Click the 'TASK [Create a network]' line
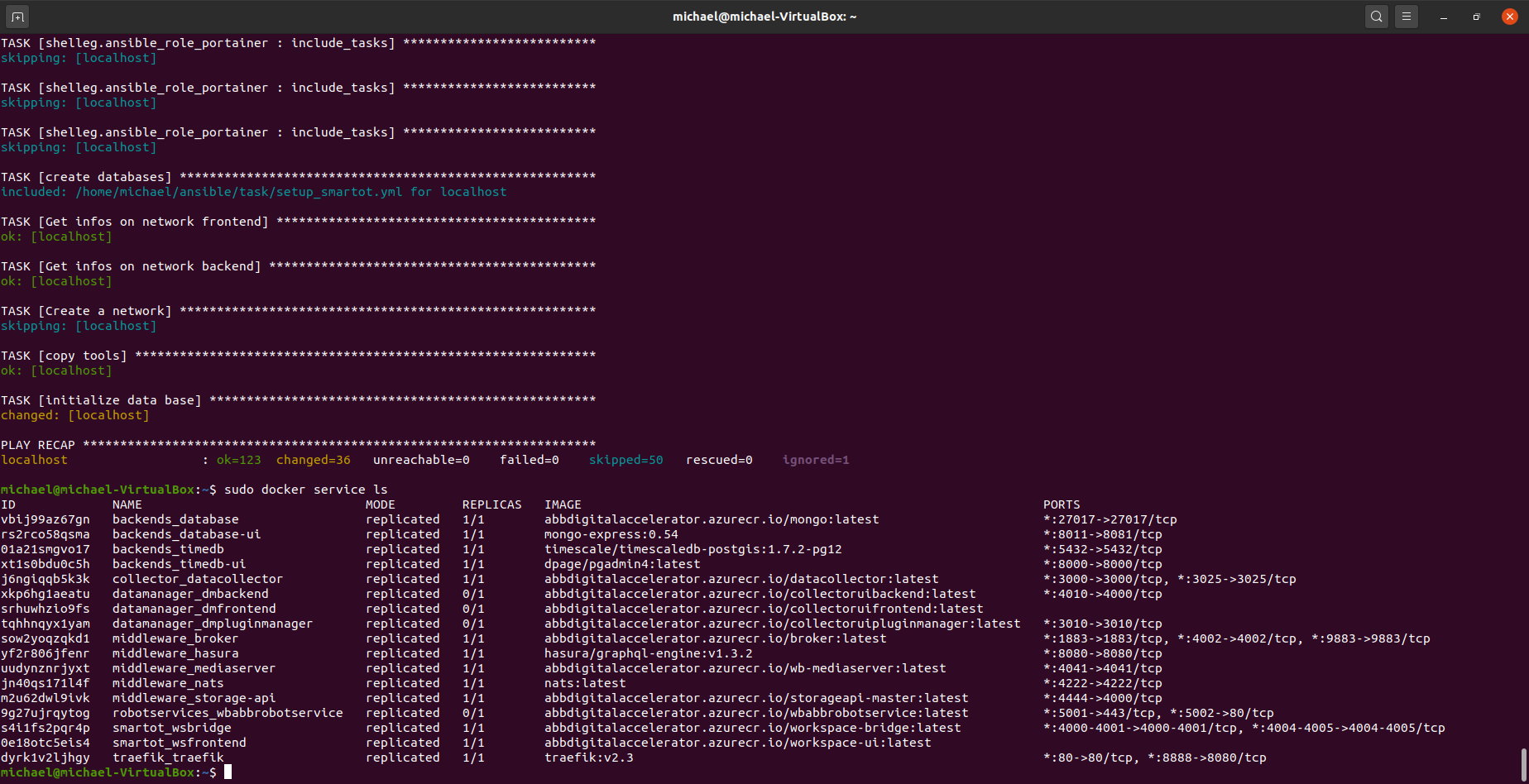This screenshot has width=1529, height=784. (299, 311)
